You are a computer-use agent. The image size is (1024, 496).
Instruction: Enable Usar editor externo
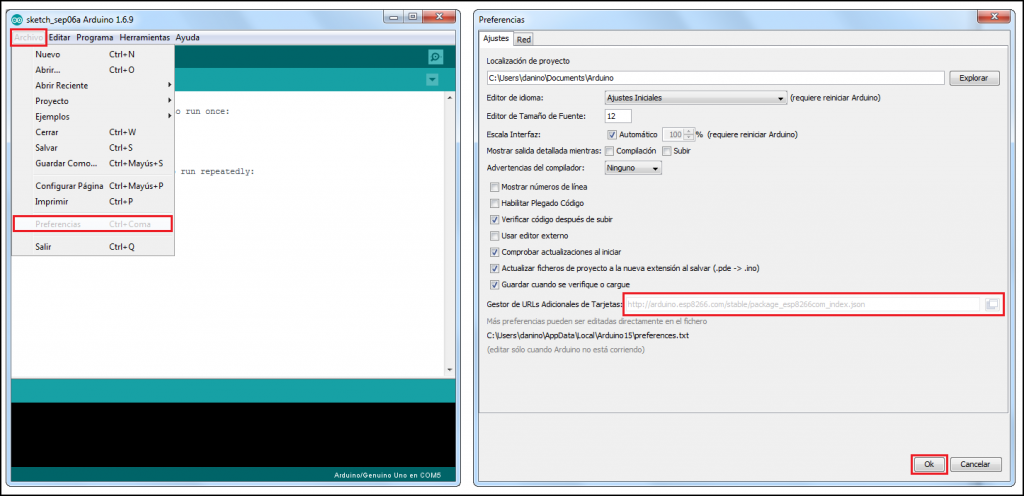[x=494, y=236]
